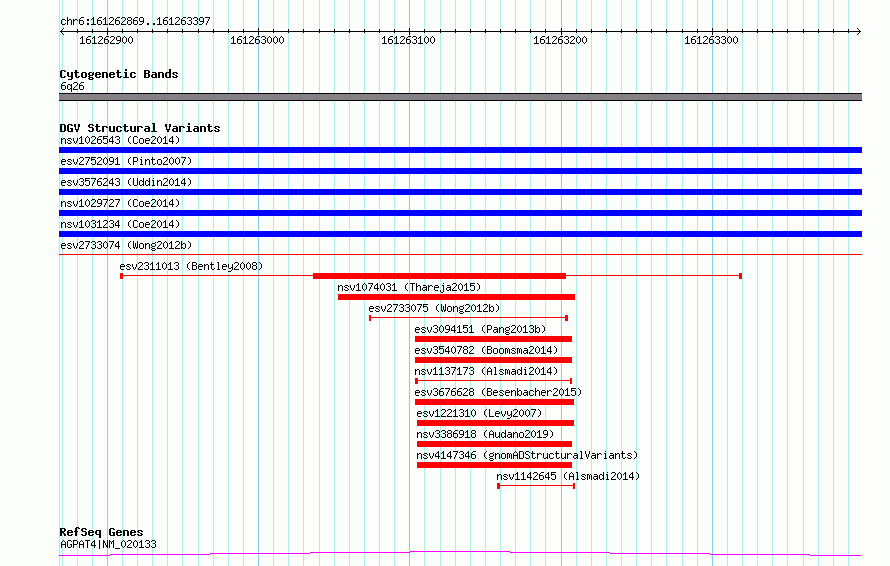The width and height of the screenshot is (890, 566).
Task: Click ruler position 161263100
Action: (x=408, y=40)
